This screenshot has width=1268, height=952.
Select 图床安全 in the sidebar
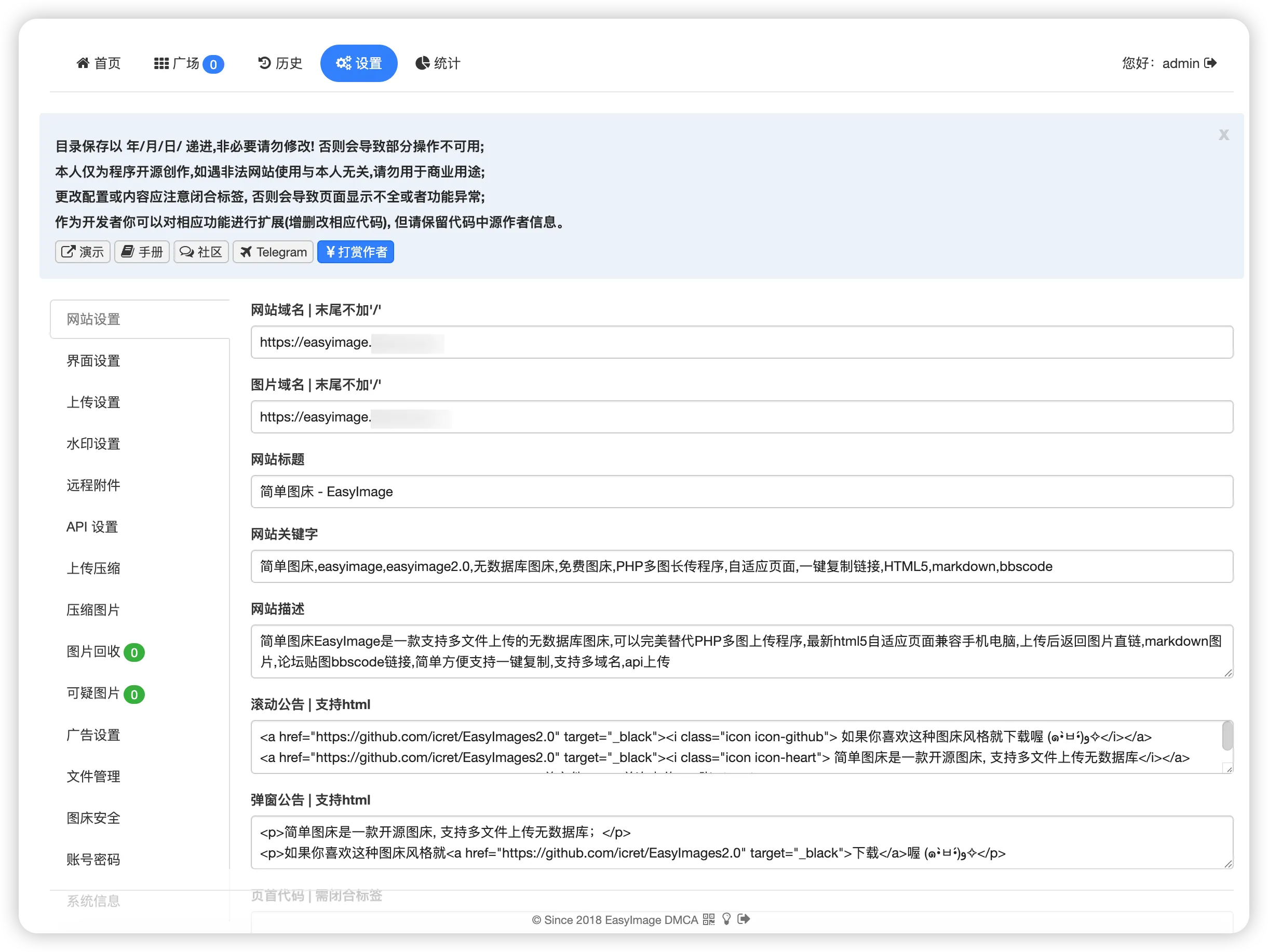(139, 819)
